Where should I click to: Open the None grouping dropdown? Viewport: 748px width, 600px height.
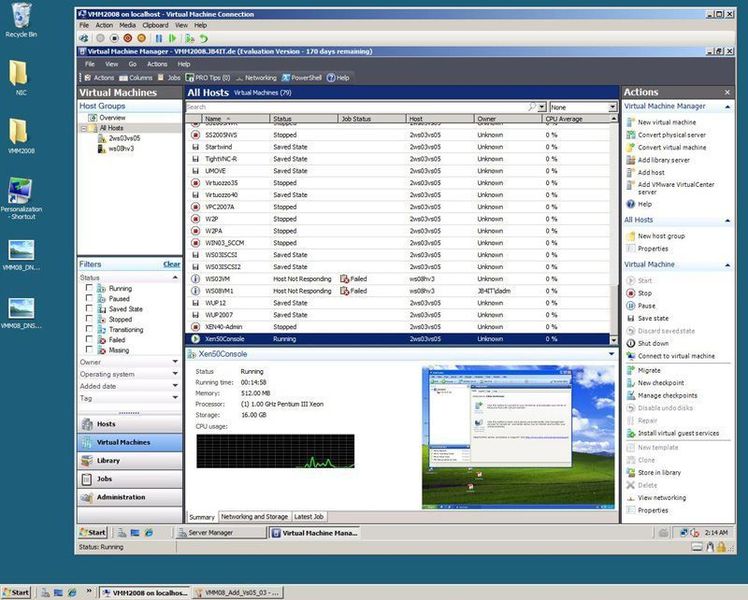613,107
